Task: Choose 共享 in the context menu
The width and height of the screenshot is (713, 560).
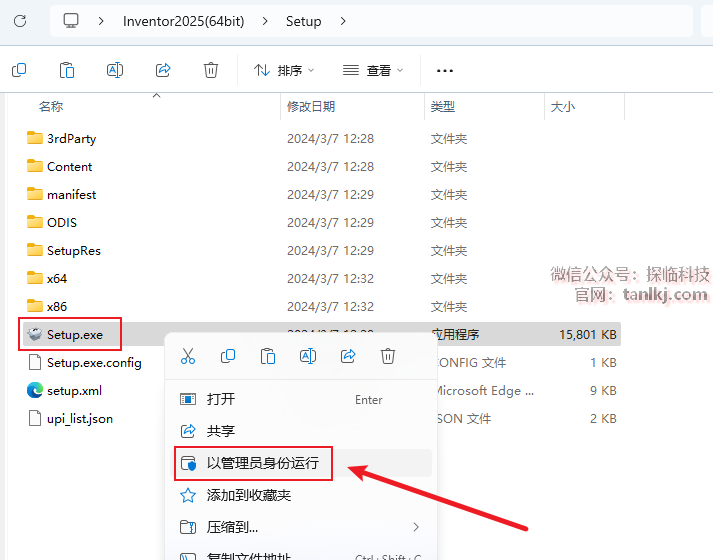Action: click(301, 431)
